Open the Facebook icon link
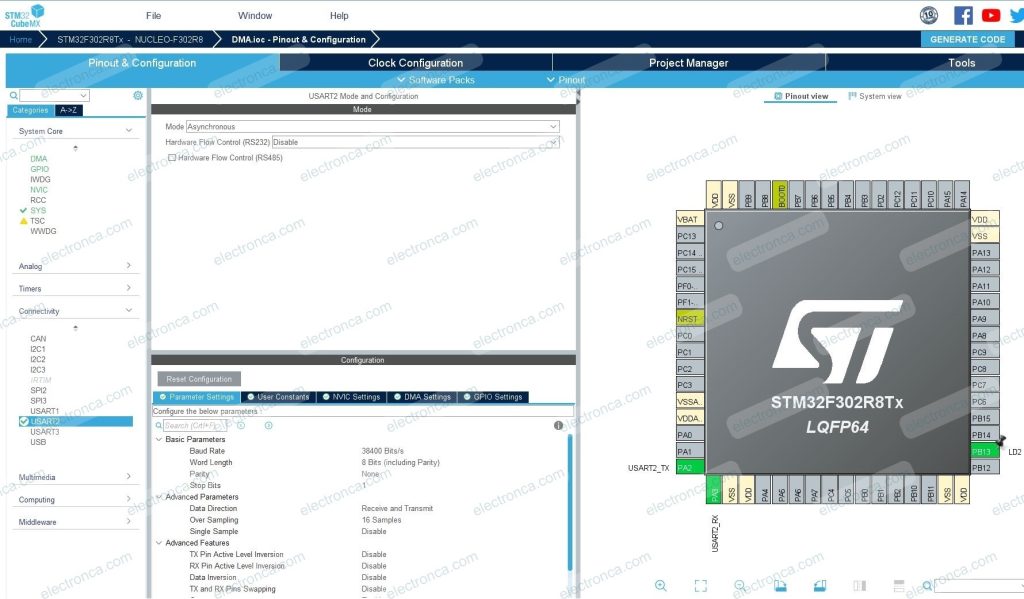1024x599 pixels. click(963, 15)
